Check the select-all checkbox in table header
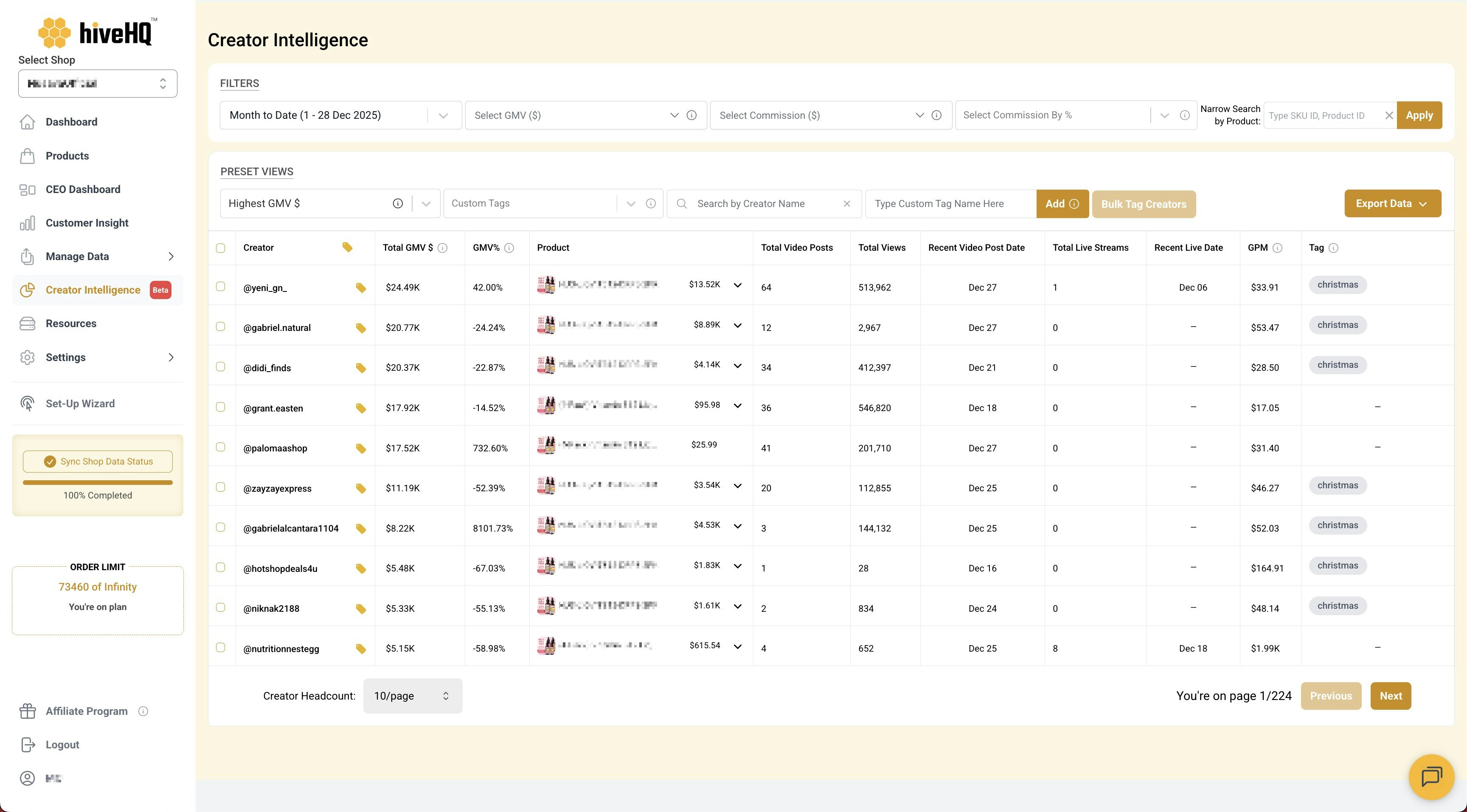1467x812 pixels. coord(220,248)
